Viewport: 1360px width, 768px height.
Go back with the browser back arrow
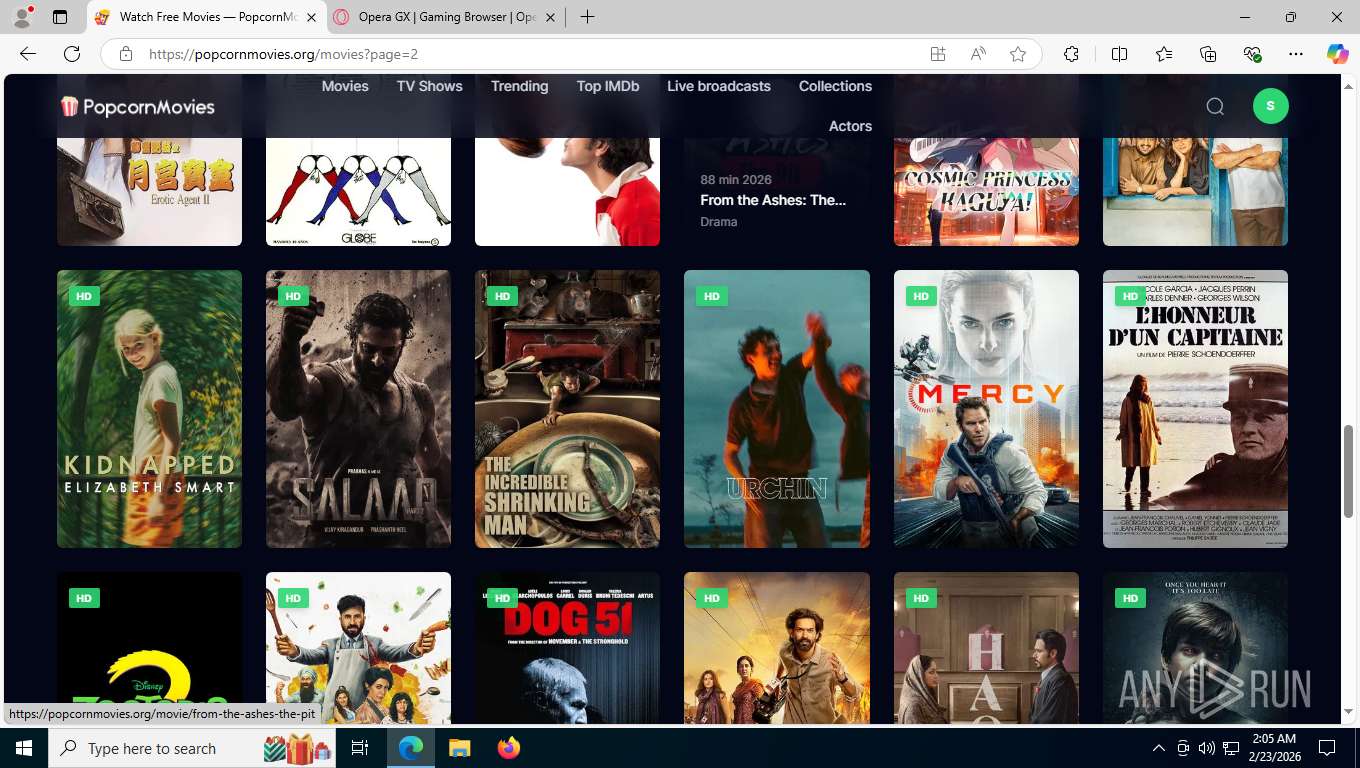click(x=28, y=54)
